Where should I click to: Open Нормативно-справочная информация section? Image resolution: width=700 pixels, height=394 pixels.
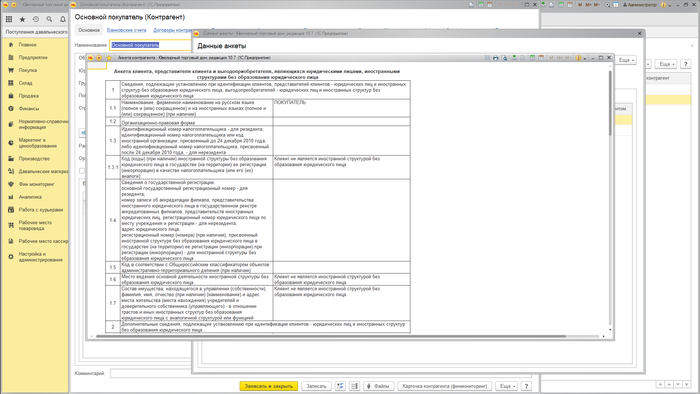(43, 124)
